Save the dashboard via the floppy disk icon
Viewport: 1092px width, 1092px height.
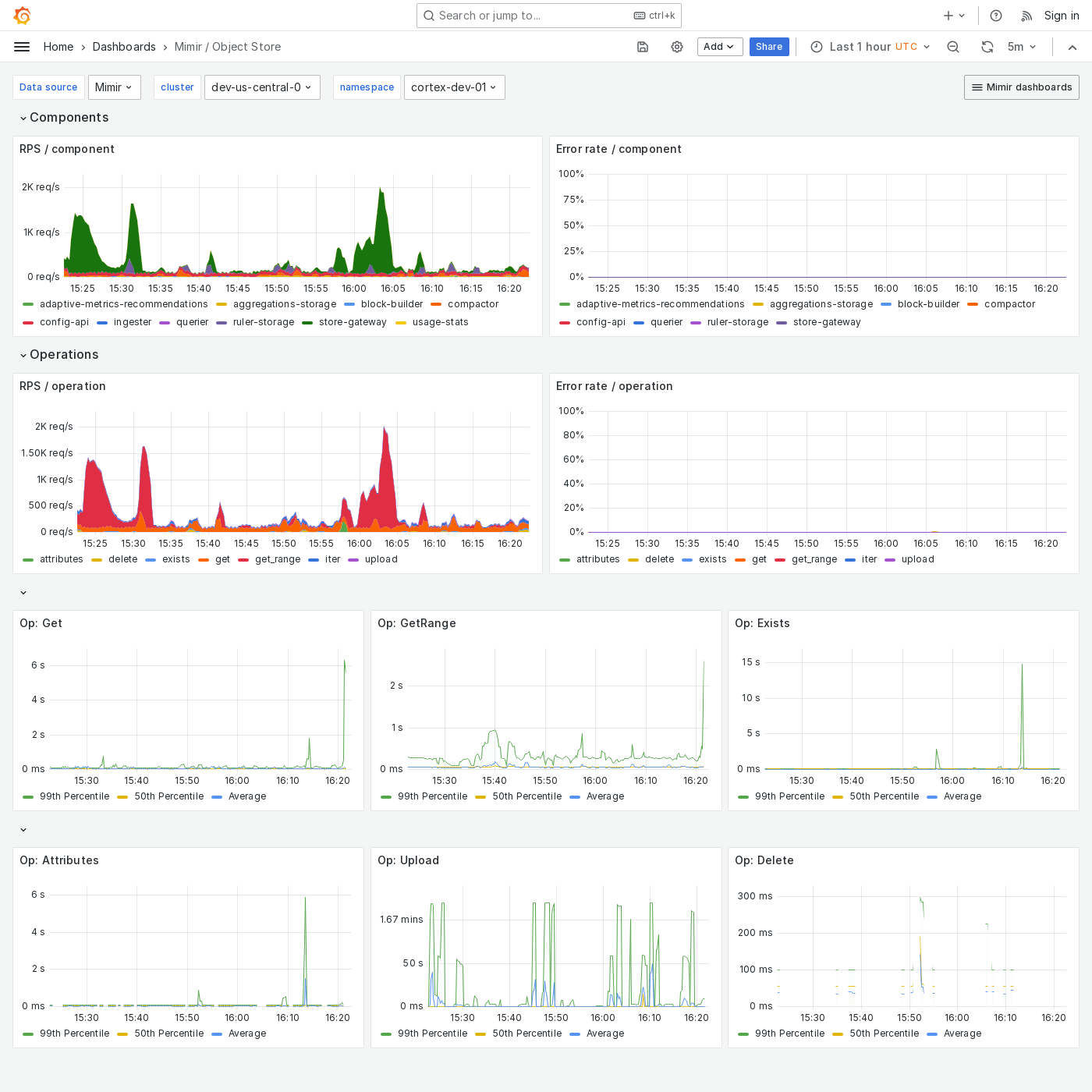click(x=642, y=47)
